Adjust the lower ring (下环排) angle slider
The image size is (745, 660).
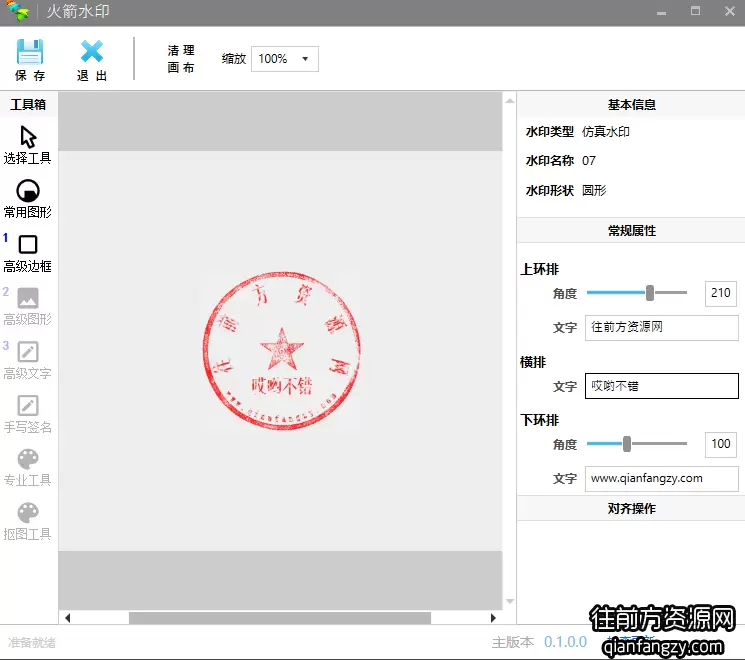click(x=627, y=444)
